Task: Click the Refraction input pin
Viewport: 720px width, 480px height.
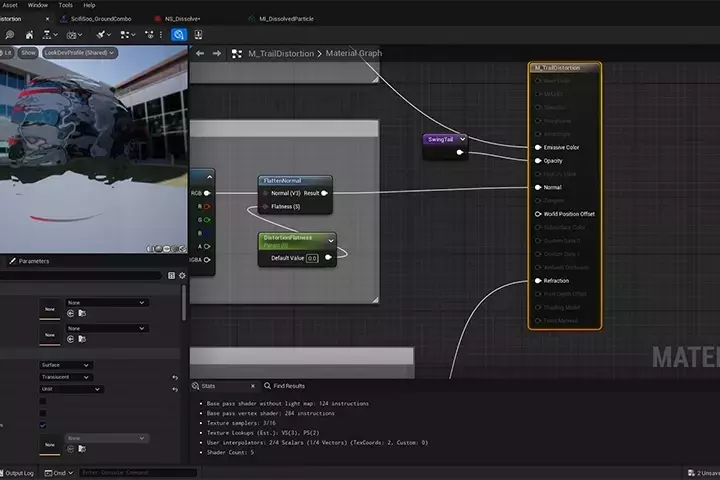Action: pyautogui.click(x=538, y=281)
